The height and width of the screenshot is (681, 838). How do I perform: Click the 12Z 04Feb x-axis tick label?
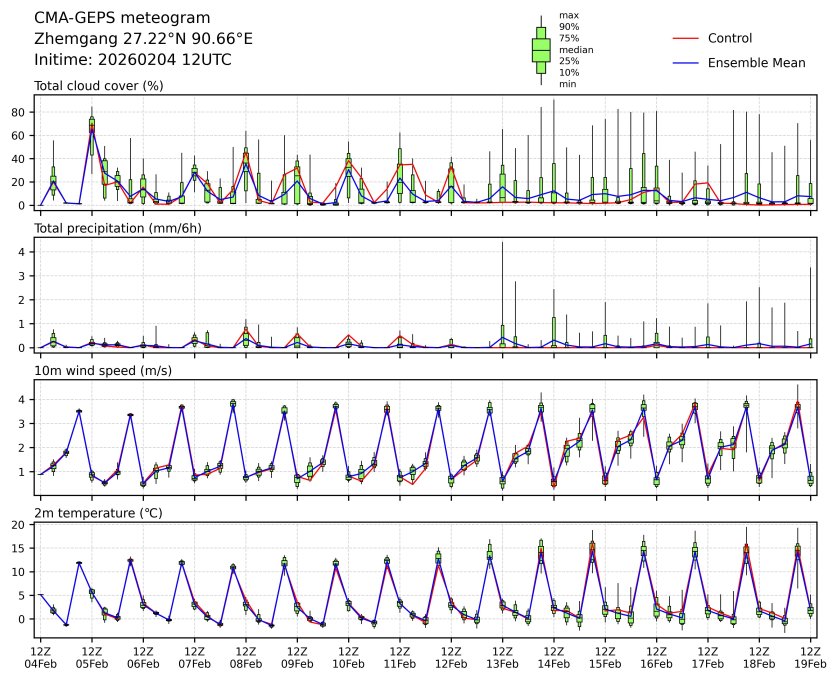pos(40,656)
